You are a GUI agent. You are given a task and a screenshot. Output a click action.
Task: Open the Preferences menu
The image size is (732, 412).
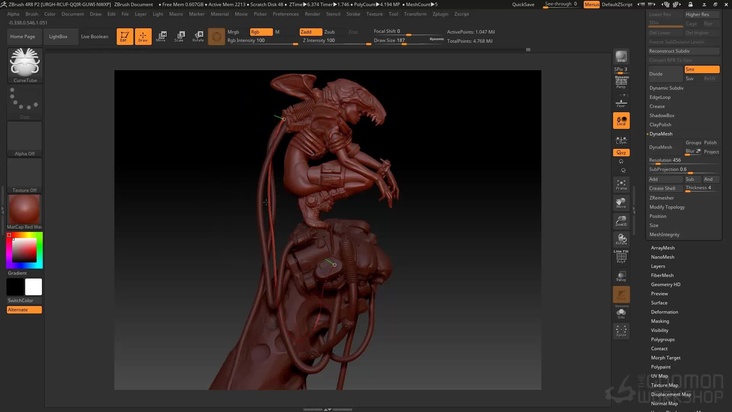coord(285,14)
